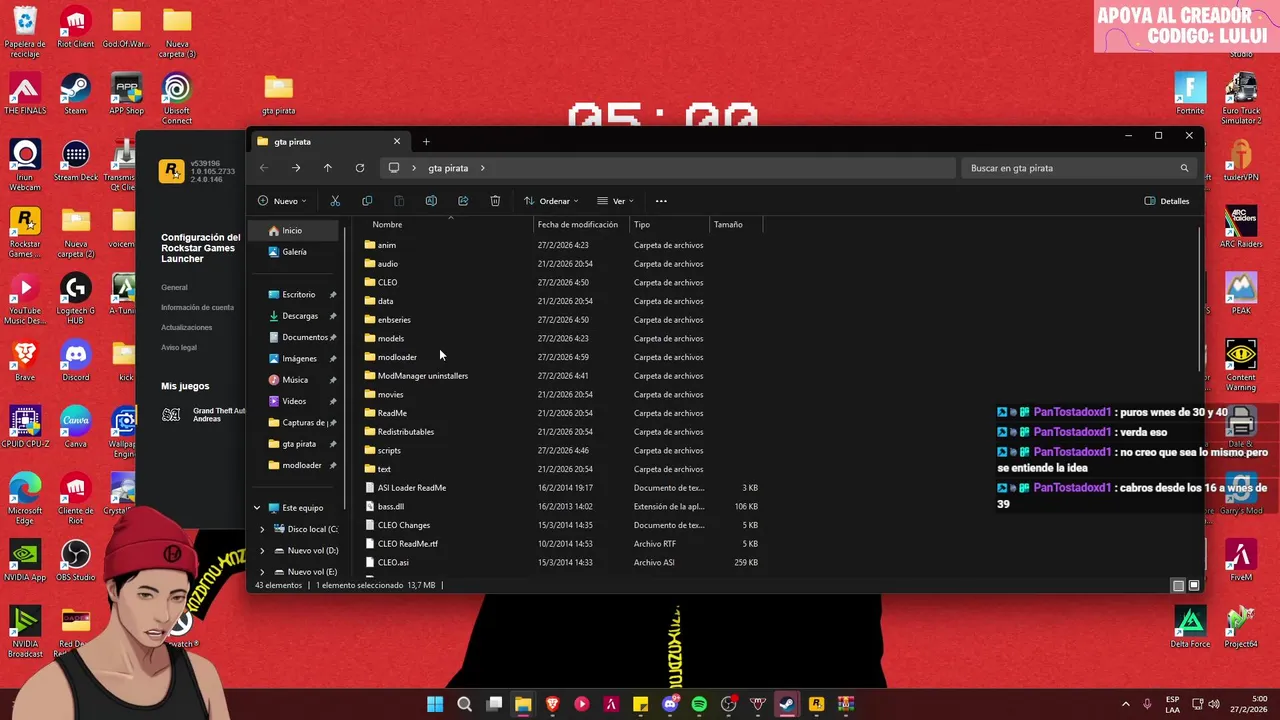Click the Windows Start button
1280x720 pixels.
(x=435, y=704)
